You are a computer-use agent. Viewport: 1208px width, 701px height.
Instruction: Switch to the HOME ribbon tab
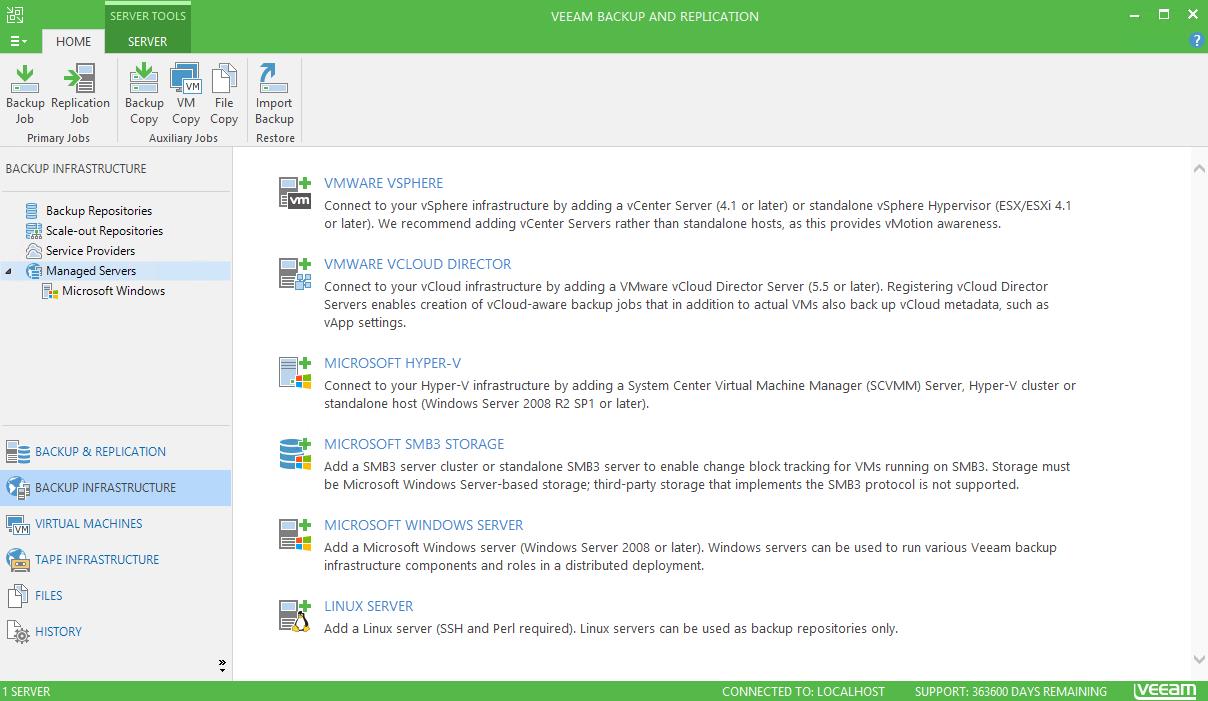(73, 42)
